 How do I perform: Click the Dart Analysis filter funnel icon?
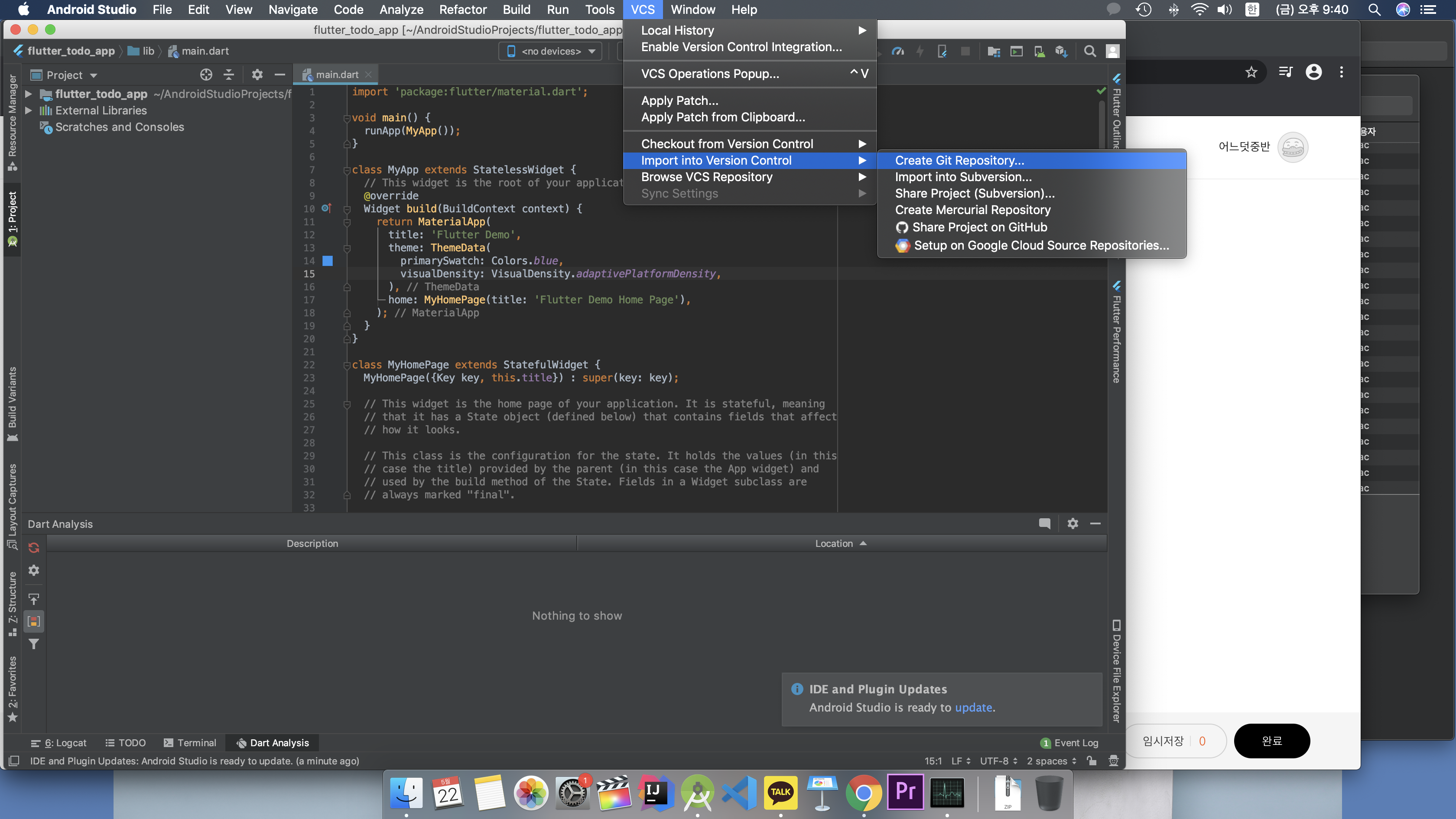pyautogui.click(x=34, y=644)
